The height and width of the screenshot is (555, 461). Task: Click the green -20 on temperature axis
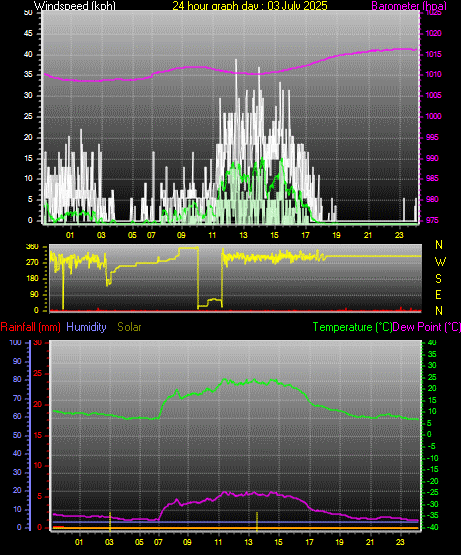[x=433, y=481]
